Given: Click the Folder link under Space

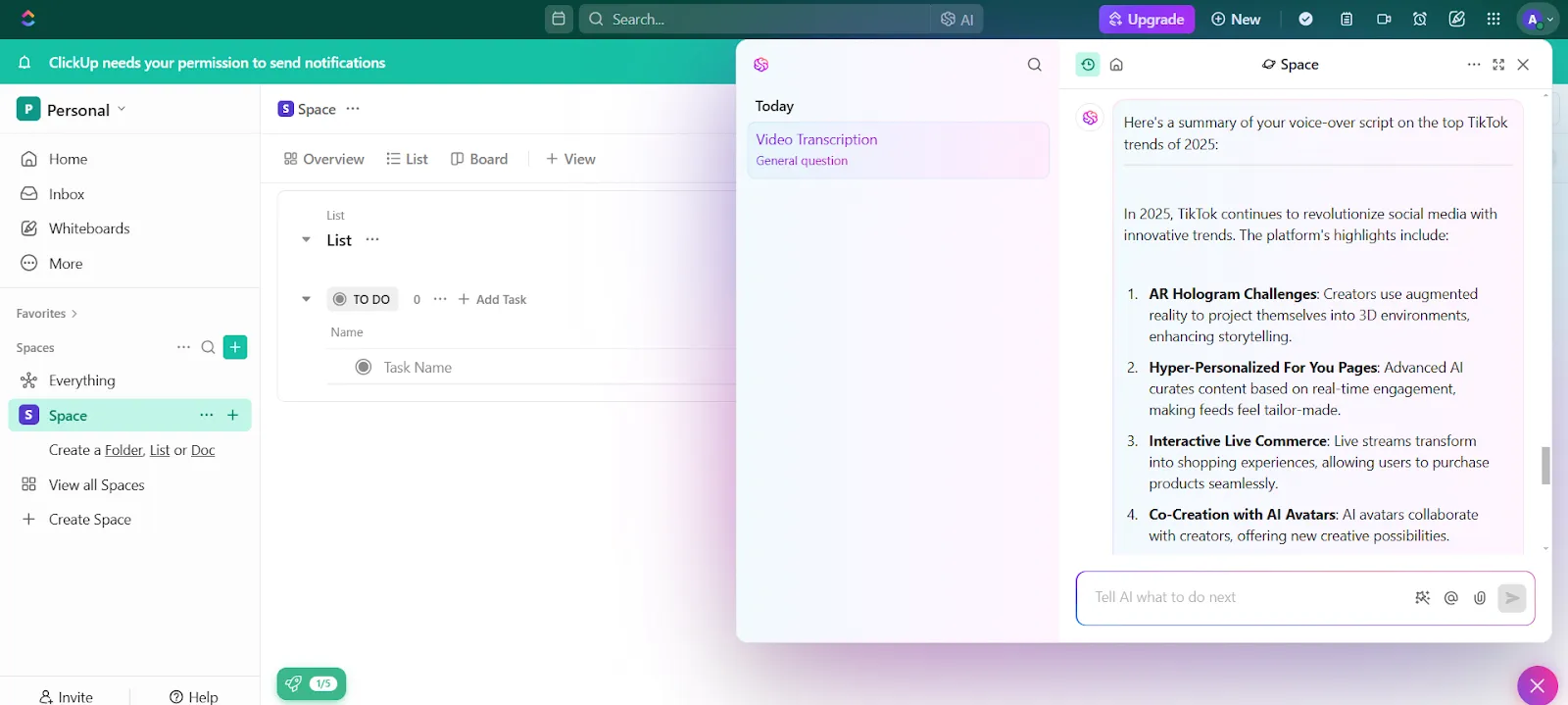Looking at the screenshot, I should point(123,450).
